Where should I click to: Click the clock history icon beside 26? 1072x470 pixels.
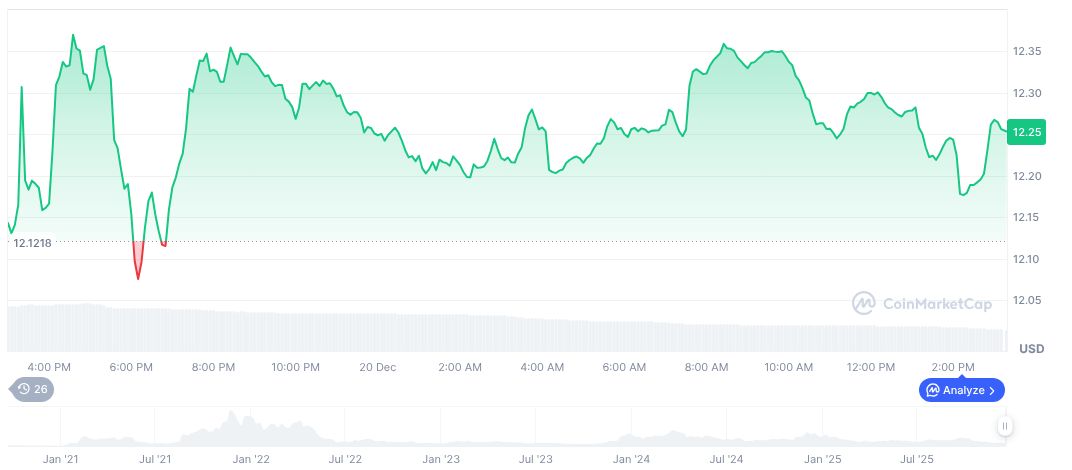point(23,390)
